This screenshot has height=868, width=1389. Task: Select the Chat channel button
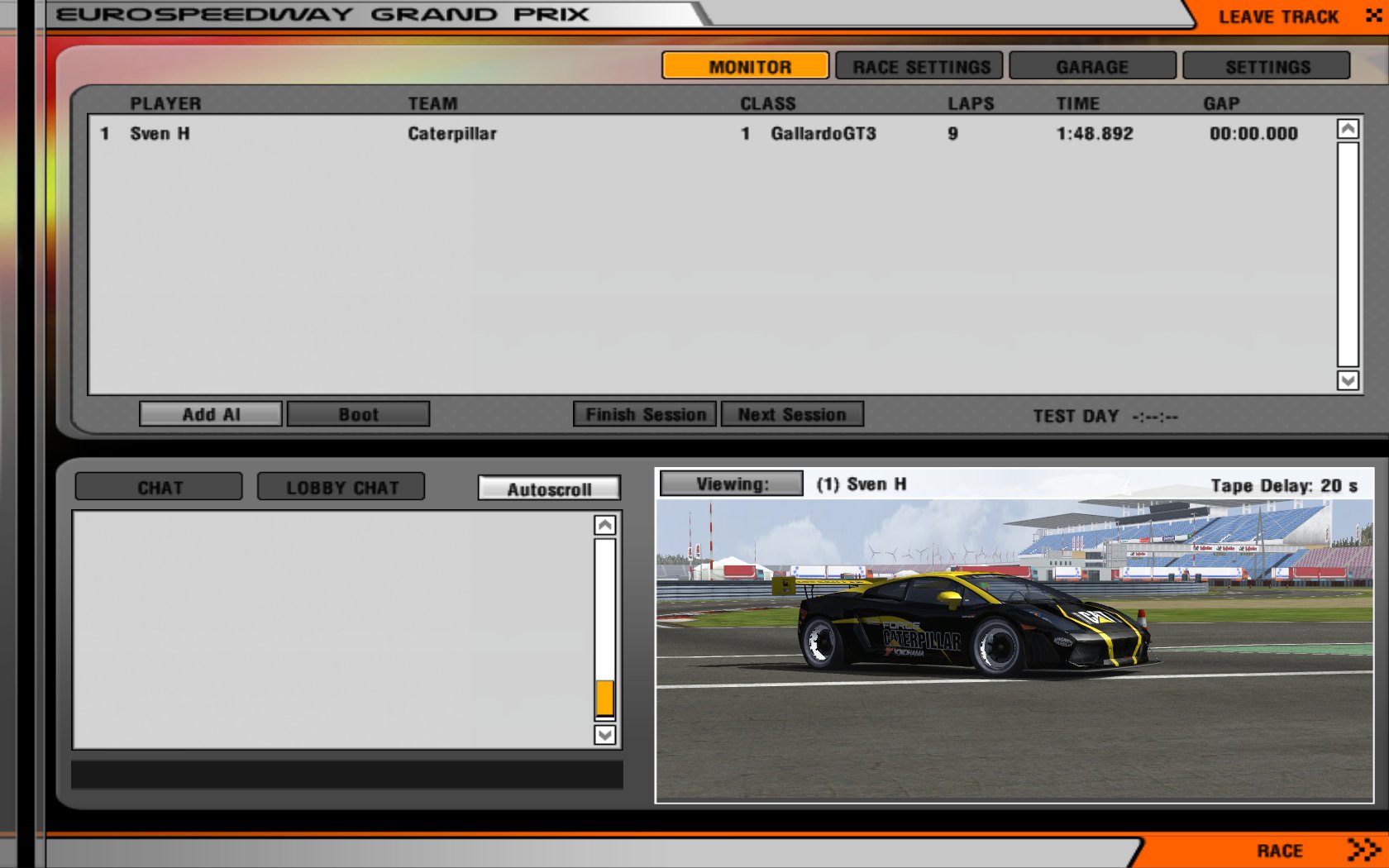click(159, 488)
